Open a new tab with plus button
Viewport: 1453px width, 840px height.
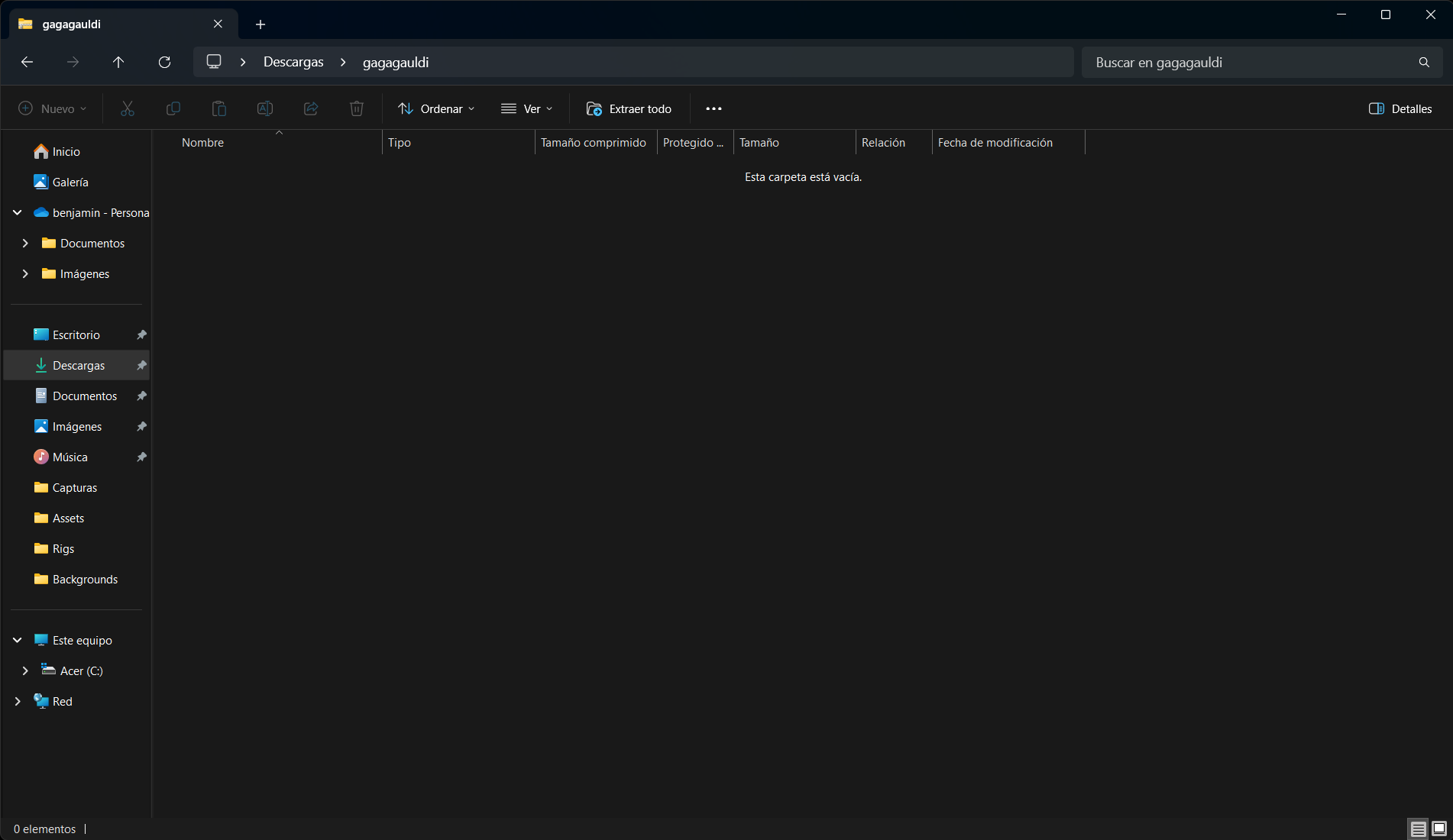click(261, 24)
